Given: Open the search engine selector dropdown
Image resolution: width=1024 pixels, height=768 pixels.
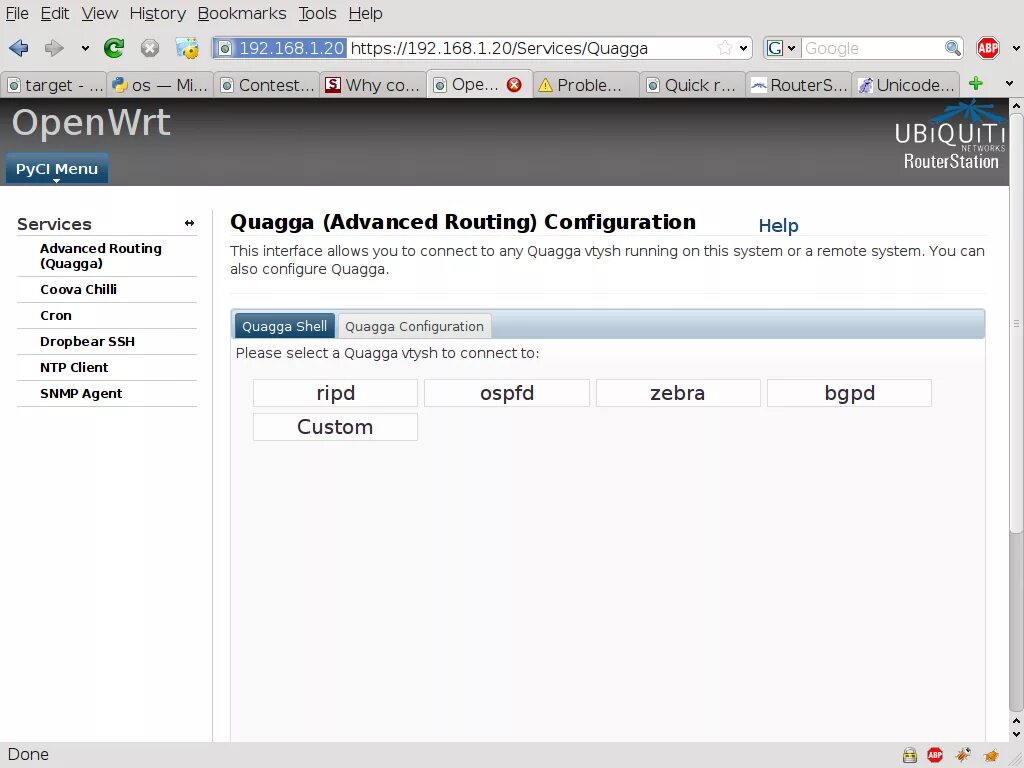Looking at the screenshot, I should point(782,48).
